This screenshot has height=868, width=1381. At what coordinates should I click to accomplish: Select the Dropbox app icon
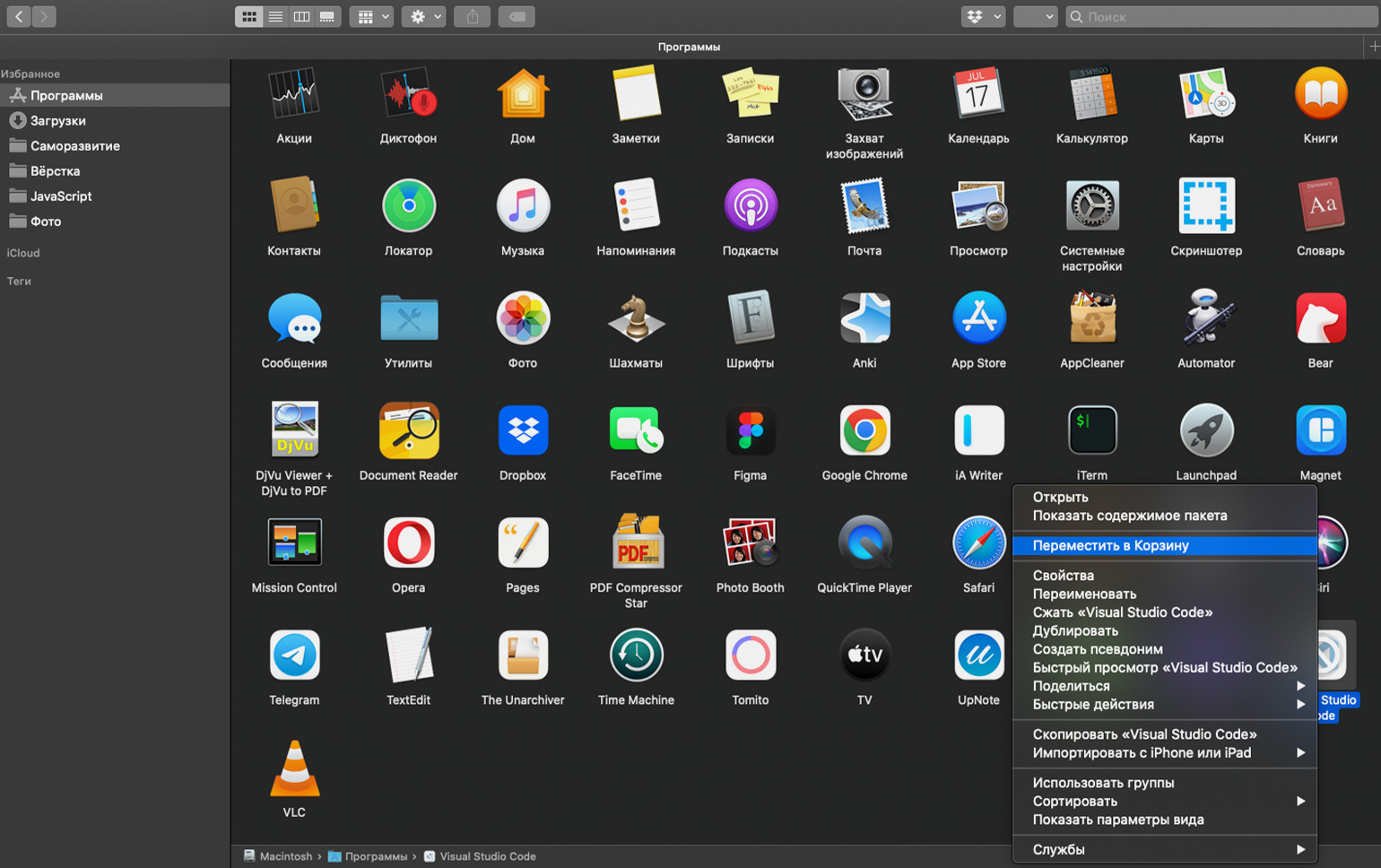[x=523, y=431]
